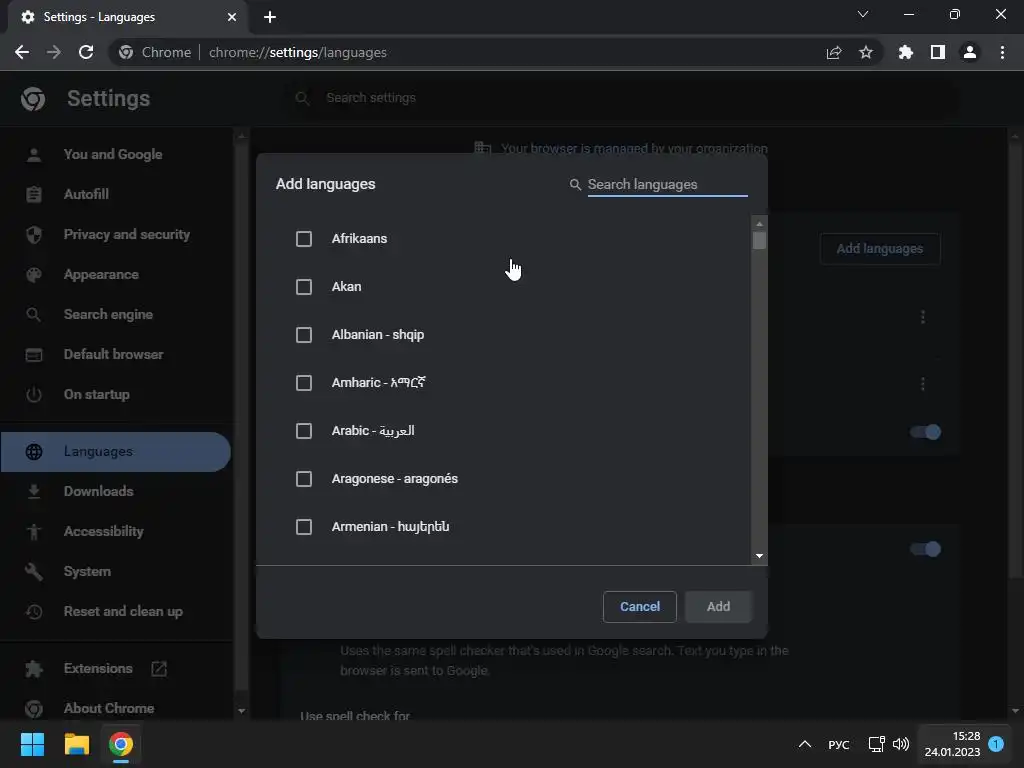Bookmark this tab with the star icon
This screenshot has height=768, width=1024.
(866, 52)
